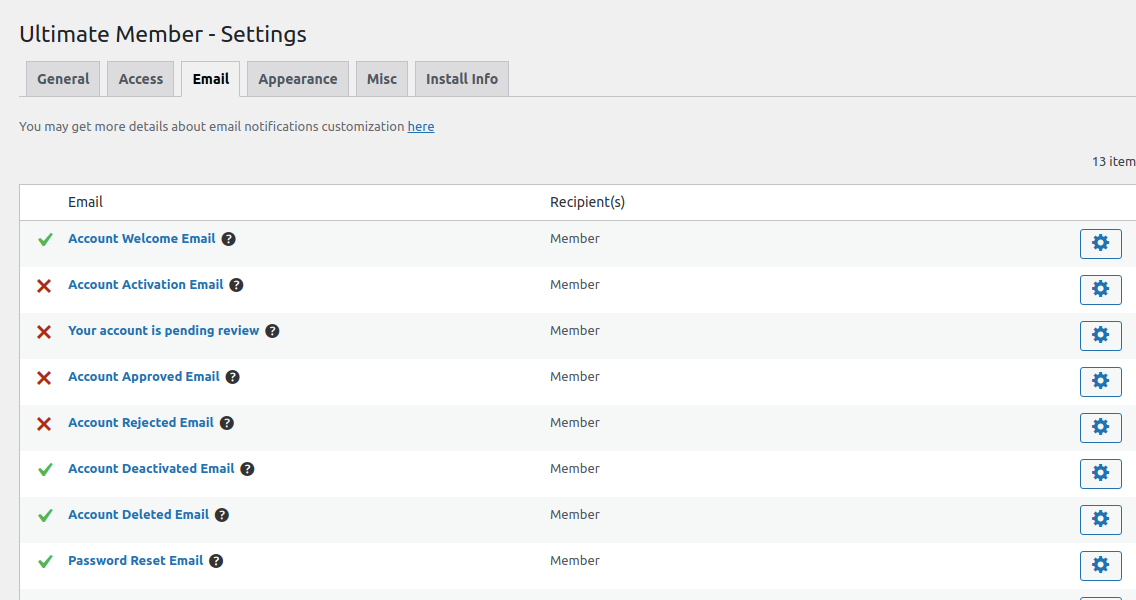The height and width of the screenshot is (600, 1136).
Task: Click red X status of Account Rejected Email
Action: coord(44,424)
